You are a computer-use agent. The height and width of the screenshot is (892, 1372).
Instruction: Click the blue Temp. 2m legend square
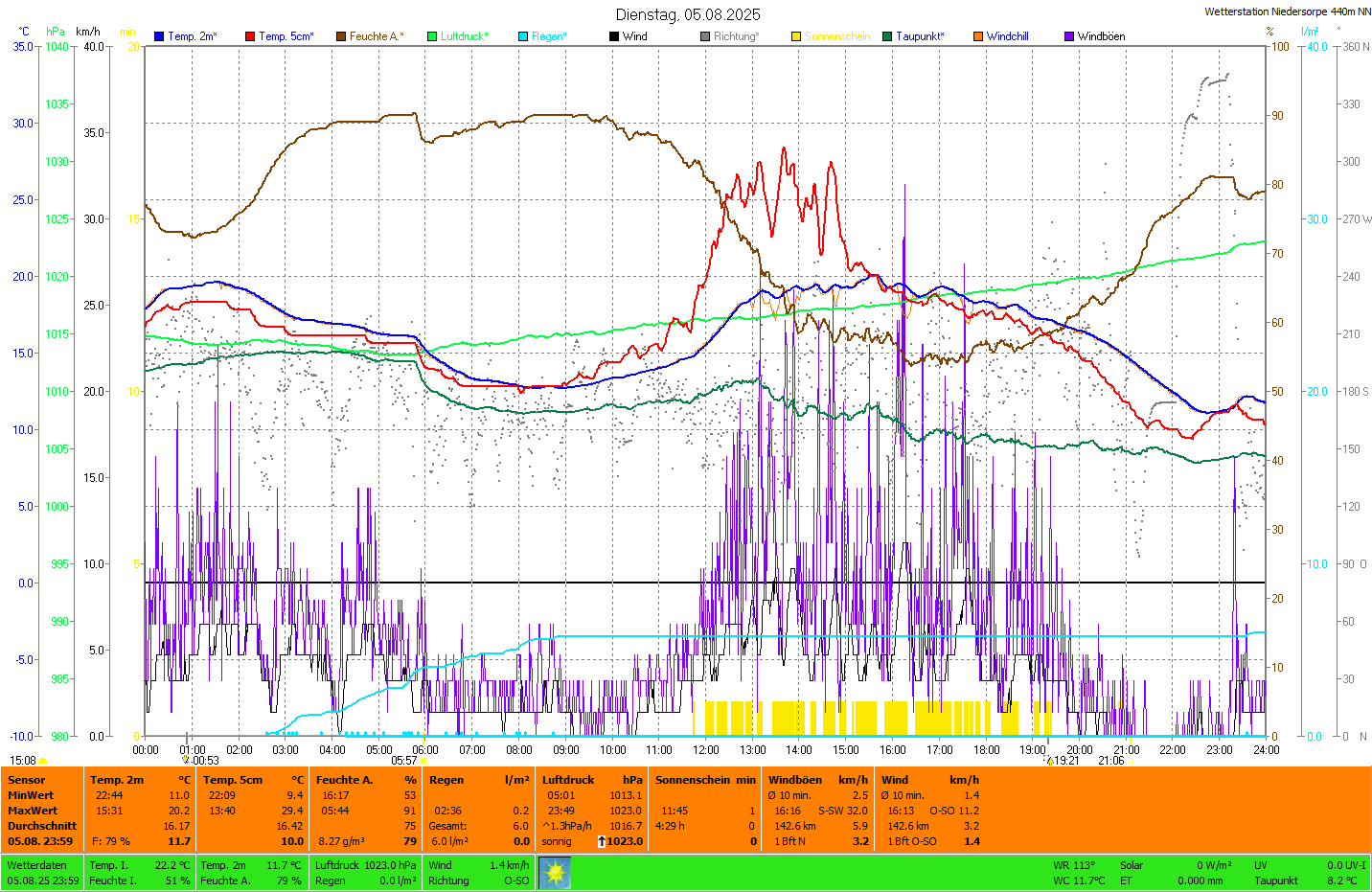tap(159, 36)
